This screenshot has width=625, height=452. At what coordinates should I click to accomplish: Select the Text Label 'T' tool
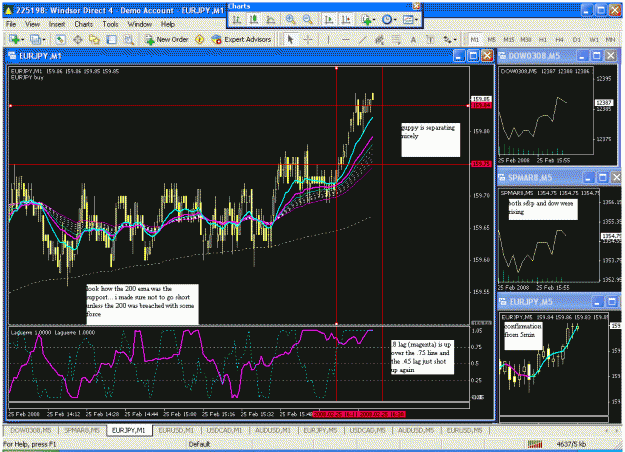pos(430,39)
